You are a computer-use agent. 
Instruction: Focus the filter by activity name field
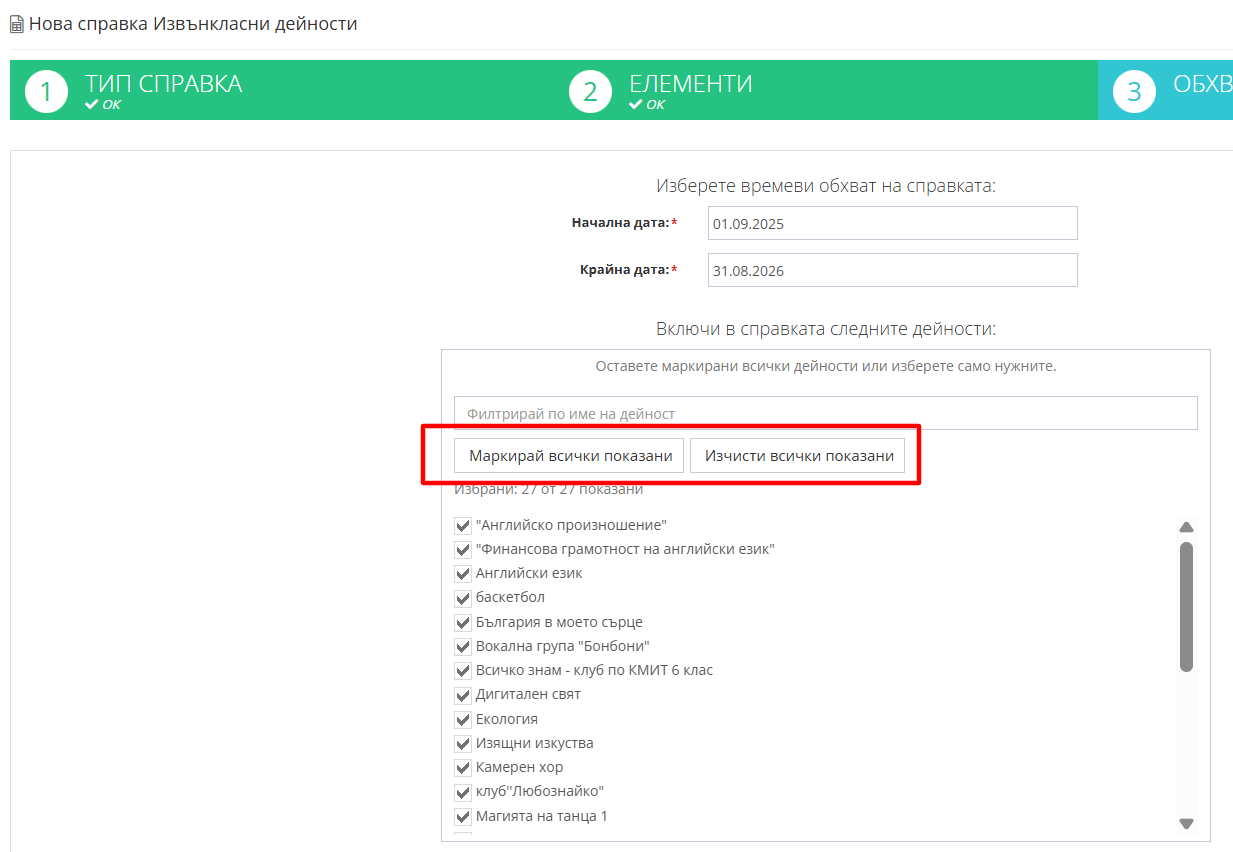point(825,413)
